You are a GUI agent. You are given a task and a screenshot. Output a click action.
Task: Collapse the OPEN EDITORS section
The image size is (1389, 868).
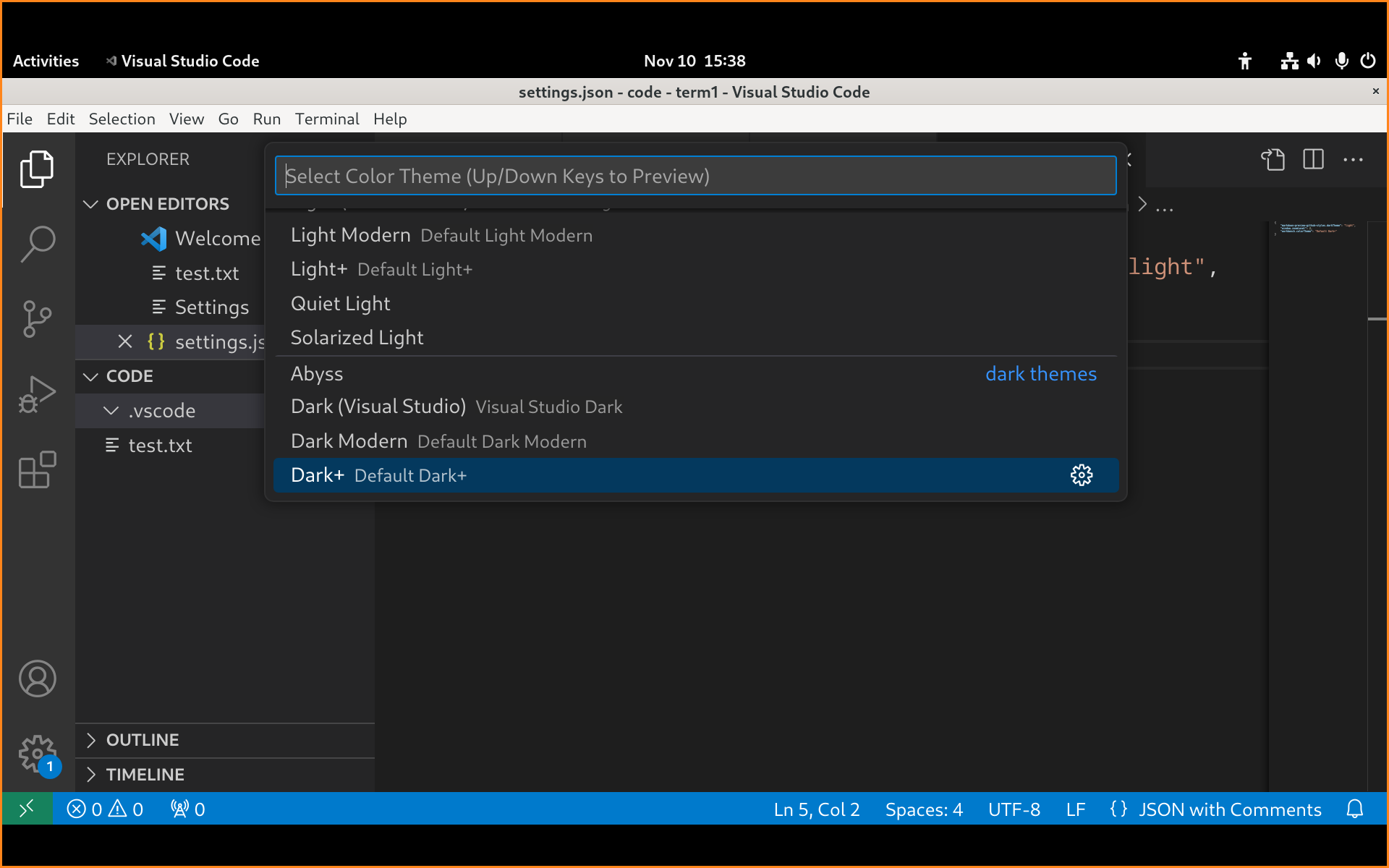tap(91, 204)
